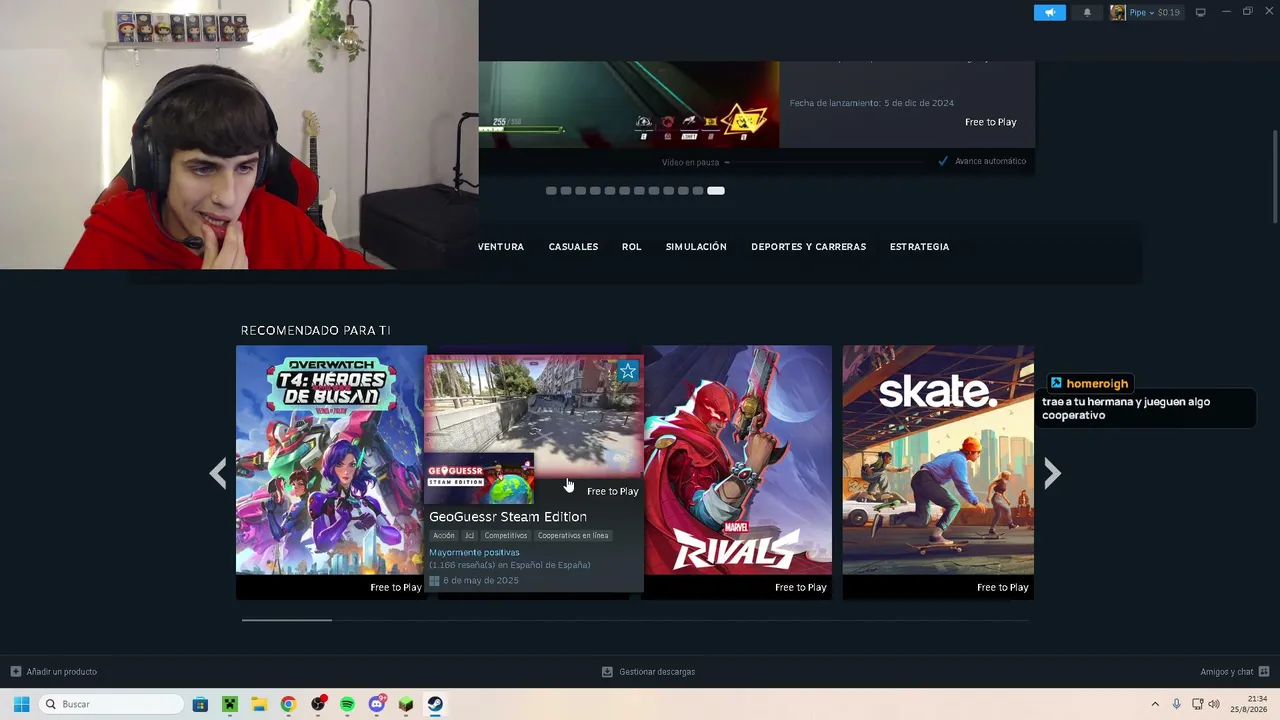Open the Deportes y Carreras category menu
The height and width of the screenshot is (720, 1280).
point(808,247)
